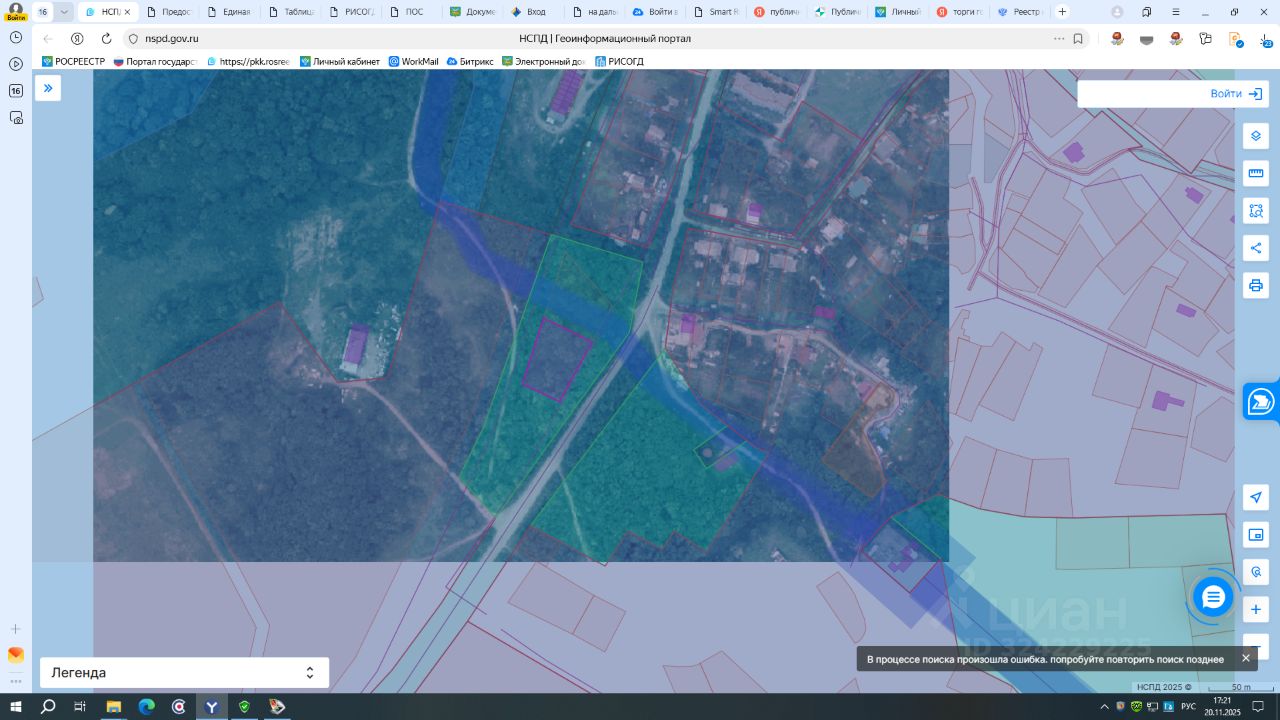Select the ruler measurement tool
The height and width of the screenshot is (720, 1280).
(1256, 174)
